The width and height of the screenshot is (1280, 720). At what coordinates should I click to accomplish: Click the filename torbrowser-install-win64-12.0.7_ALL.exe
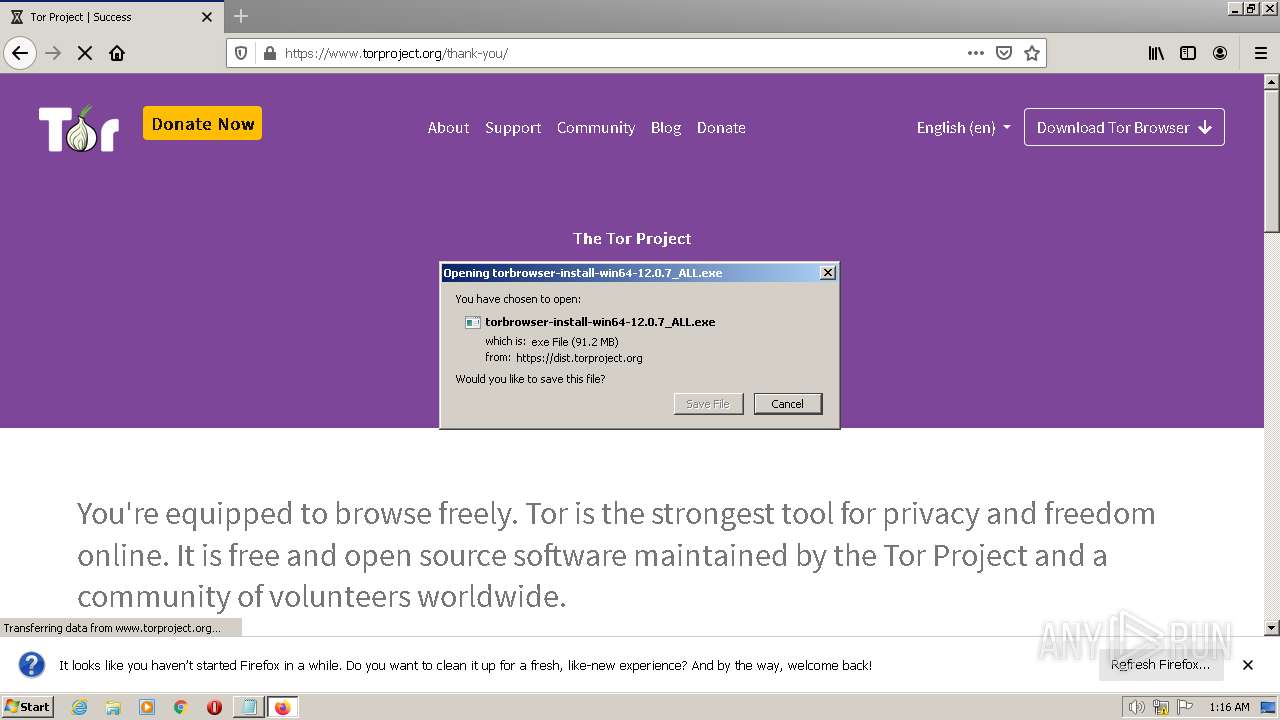tap(600, 322)
